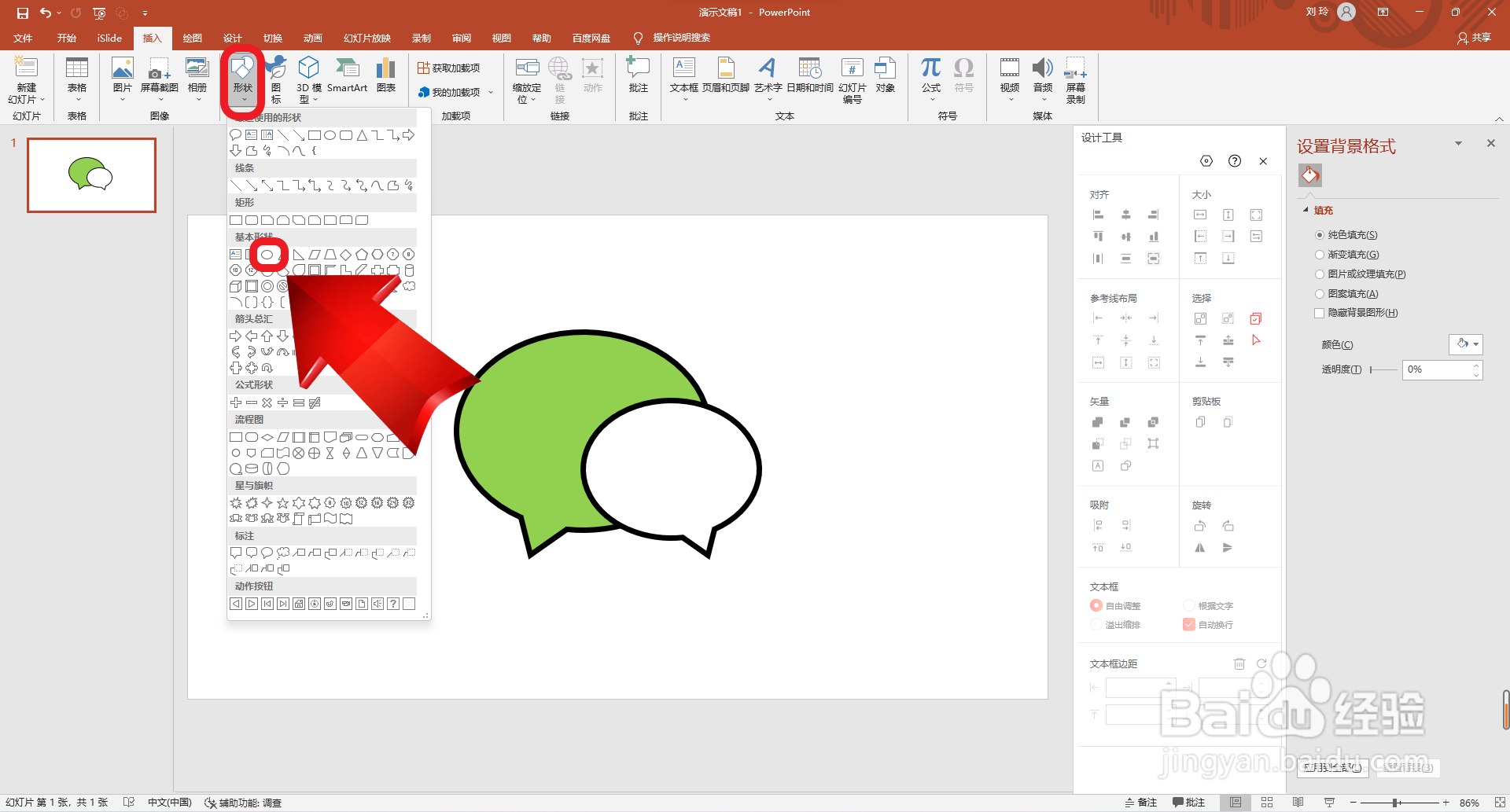1510x812 pixels.
Task: Click the 透明度 transparency slider
Action: 1383,369
